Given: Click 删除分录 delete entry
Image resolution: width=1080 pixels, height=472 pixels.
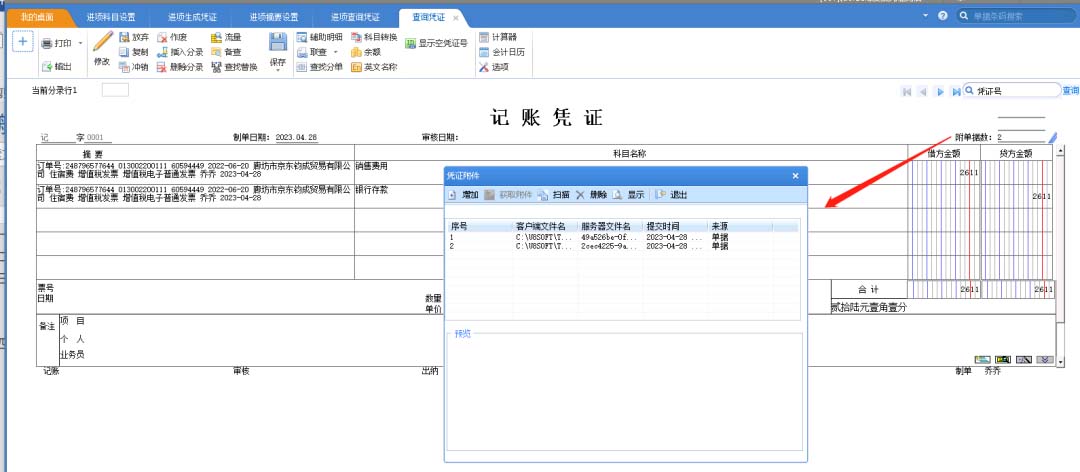Looking at the screenshot, I should tap(180, 67).
